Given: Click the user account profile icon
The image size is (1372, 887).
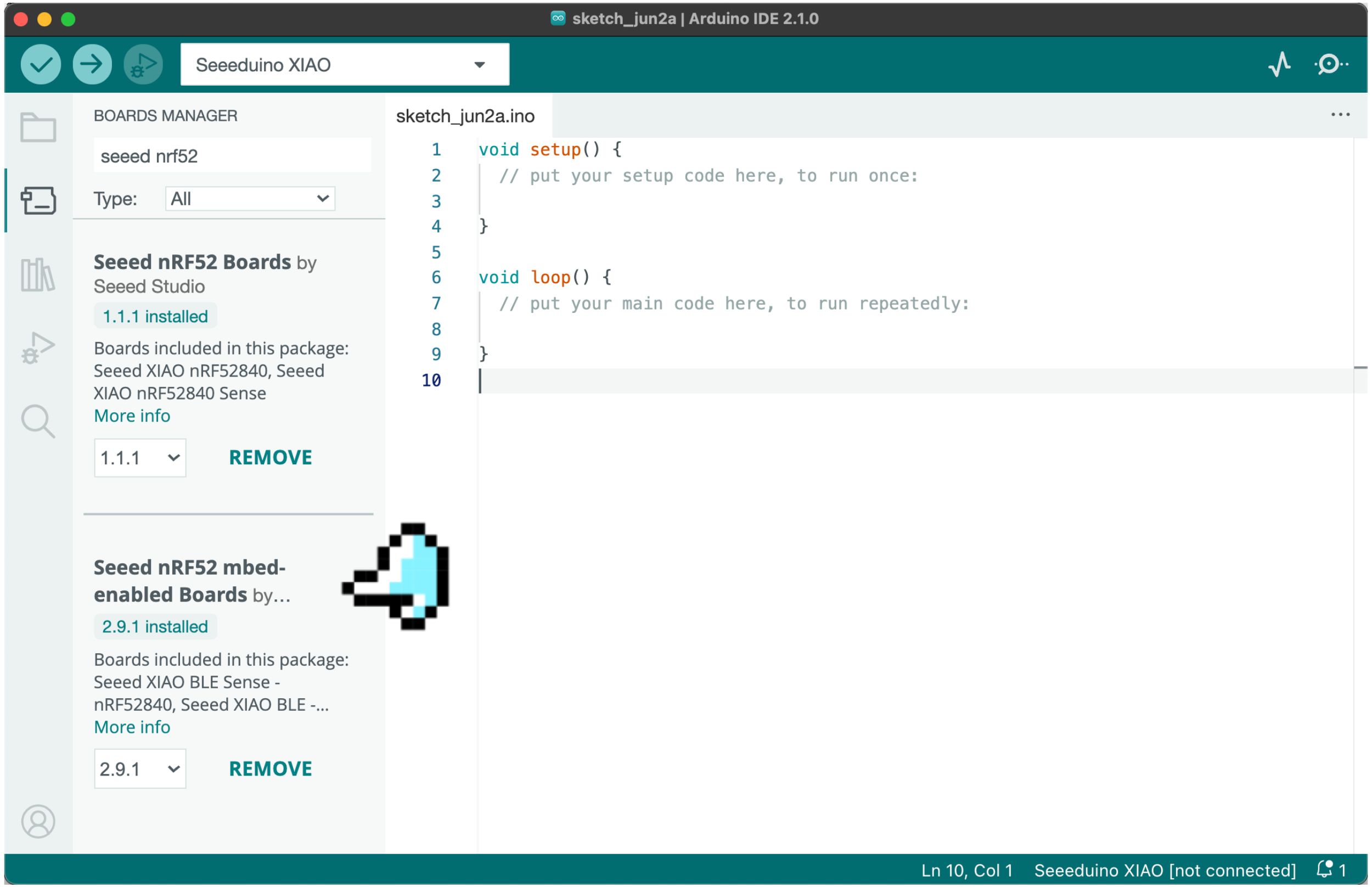Looking at the screenshot, I should click(x=38, y=821).
